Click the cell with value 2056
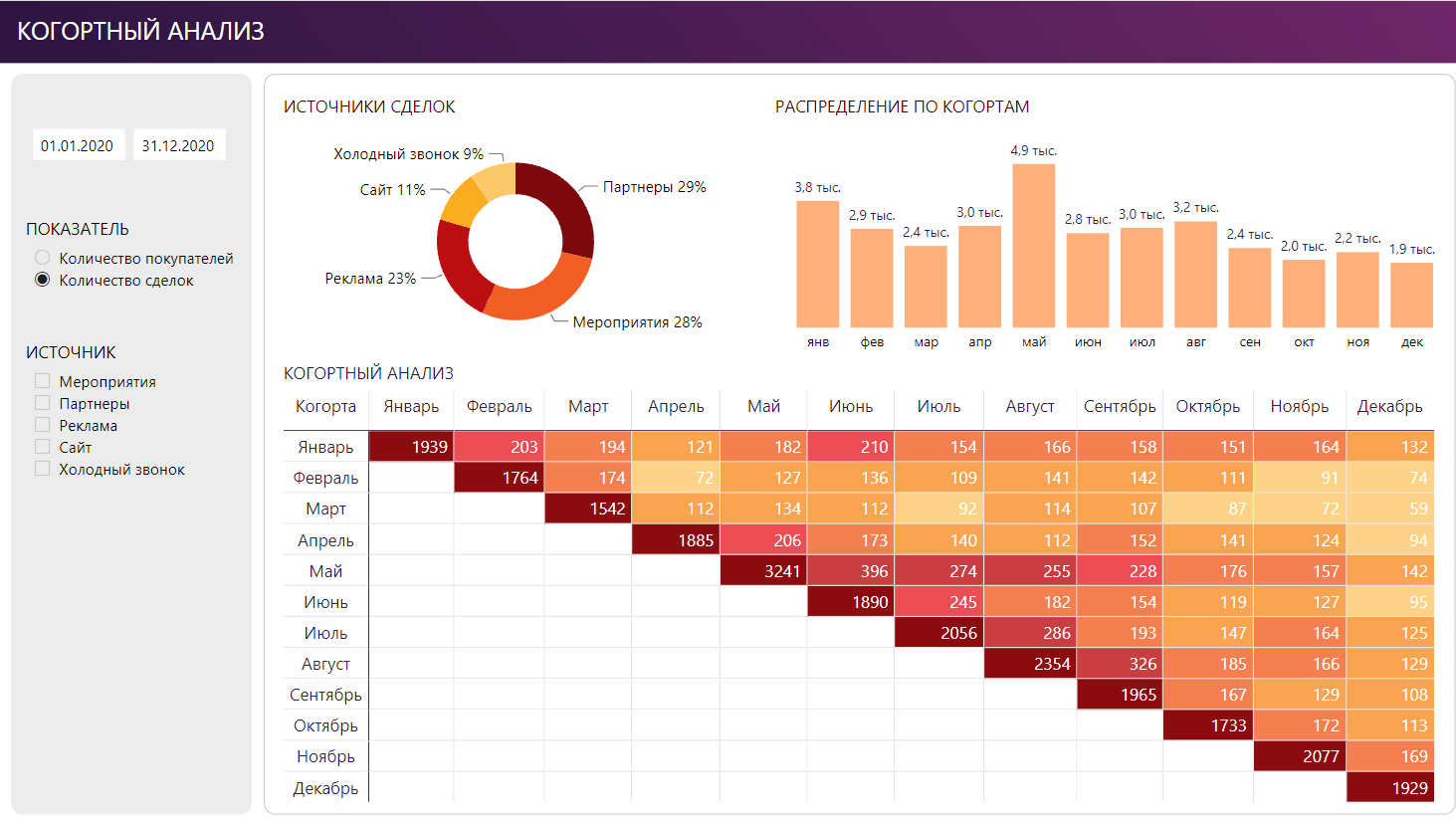Screen dimensions: 1456x820 (x=939, y=633)
